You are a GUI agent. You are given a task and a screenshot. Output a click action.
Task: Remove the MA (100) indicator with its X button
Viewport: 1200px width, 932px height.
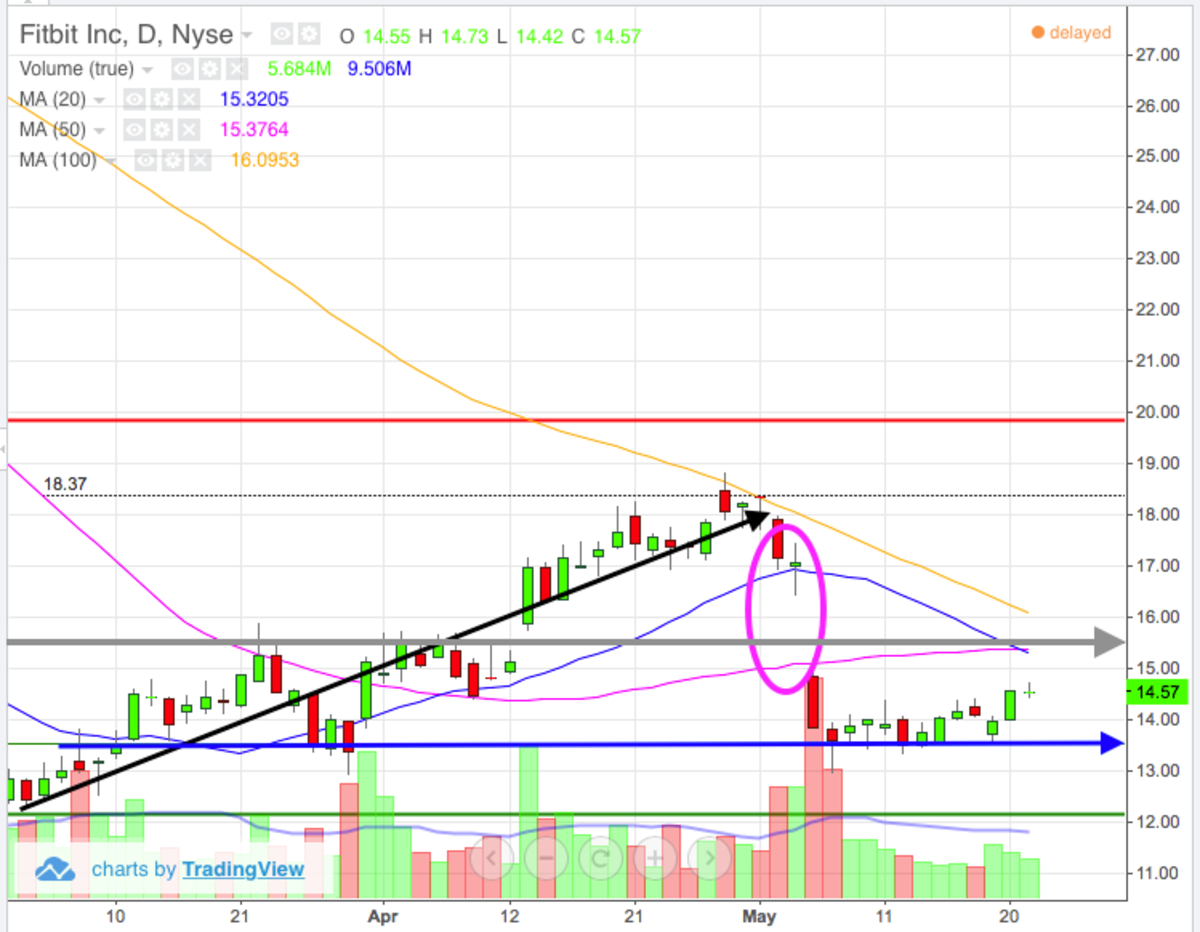click(200, 160)
